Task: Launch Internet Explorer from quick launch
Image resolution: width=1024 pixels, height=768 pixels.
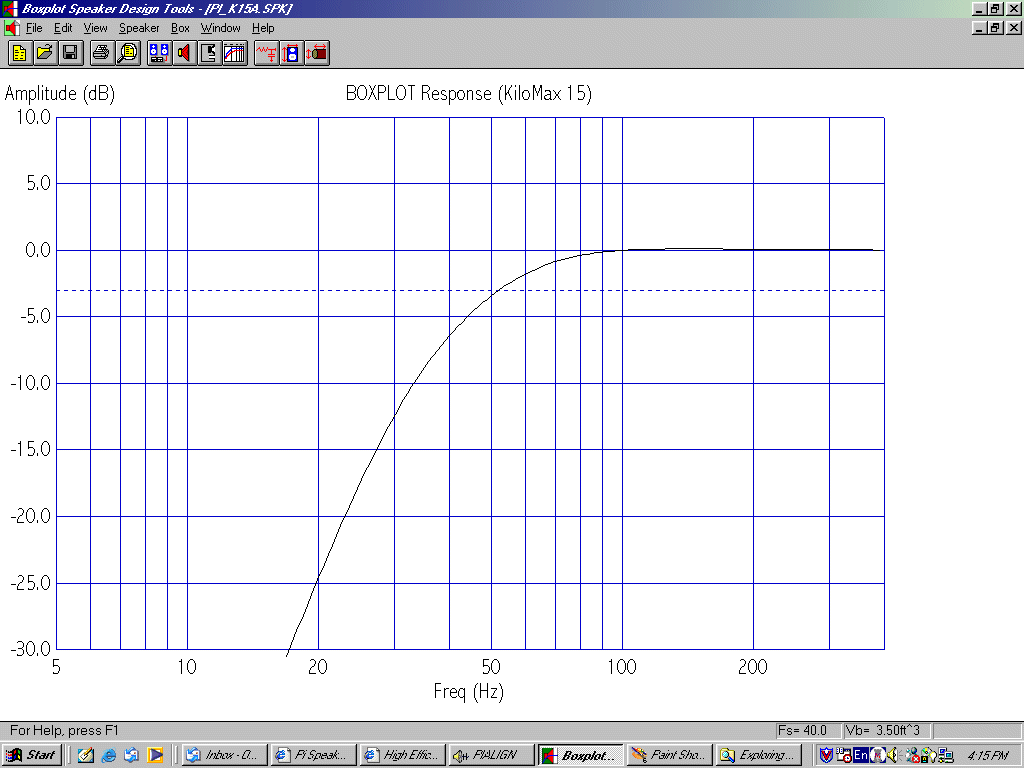Action: point(108,755)
